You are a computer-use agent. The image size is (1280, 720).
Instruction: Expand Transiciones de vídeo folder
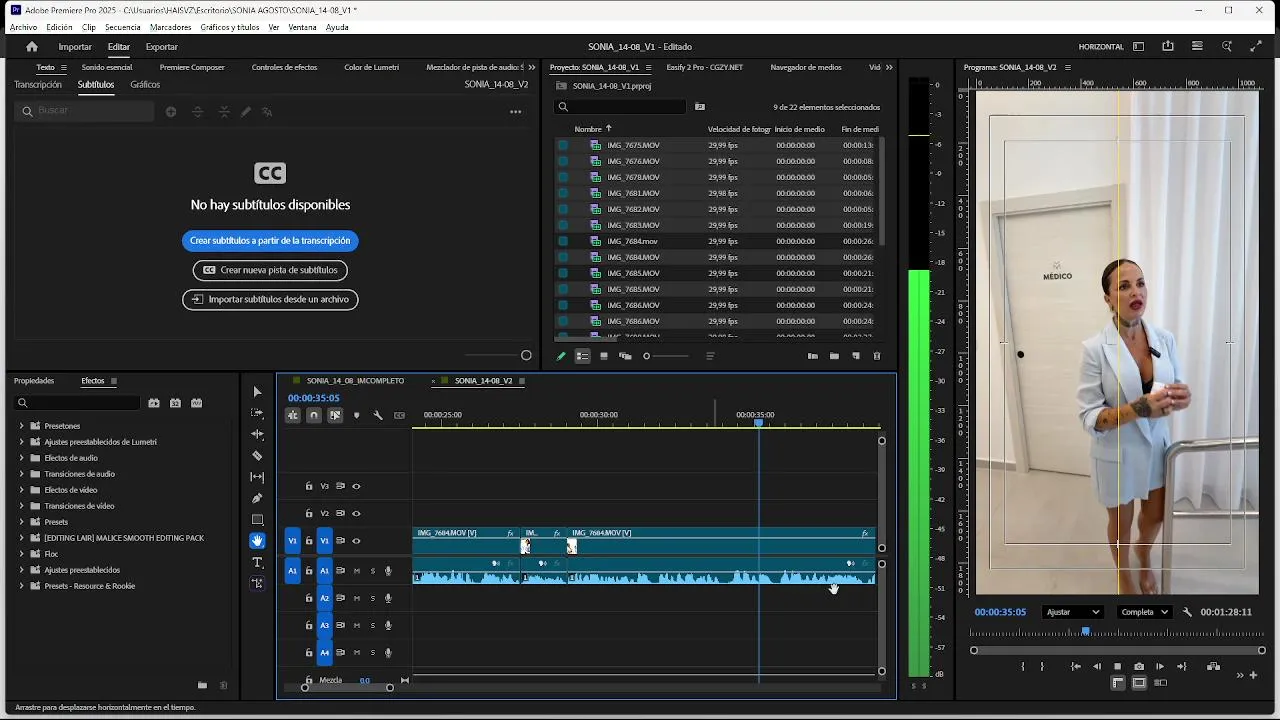point(21,506)
